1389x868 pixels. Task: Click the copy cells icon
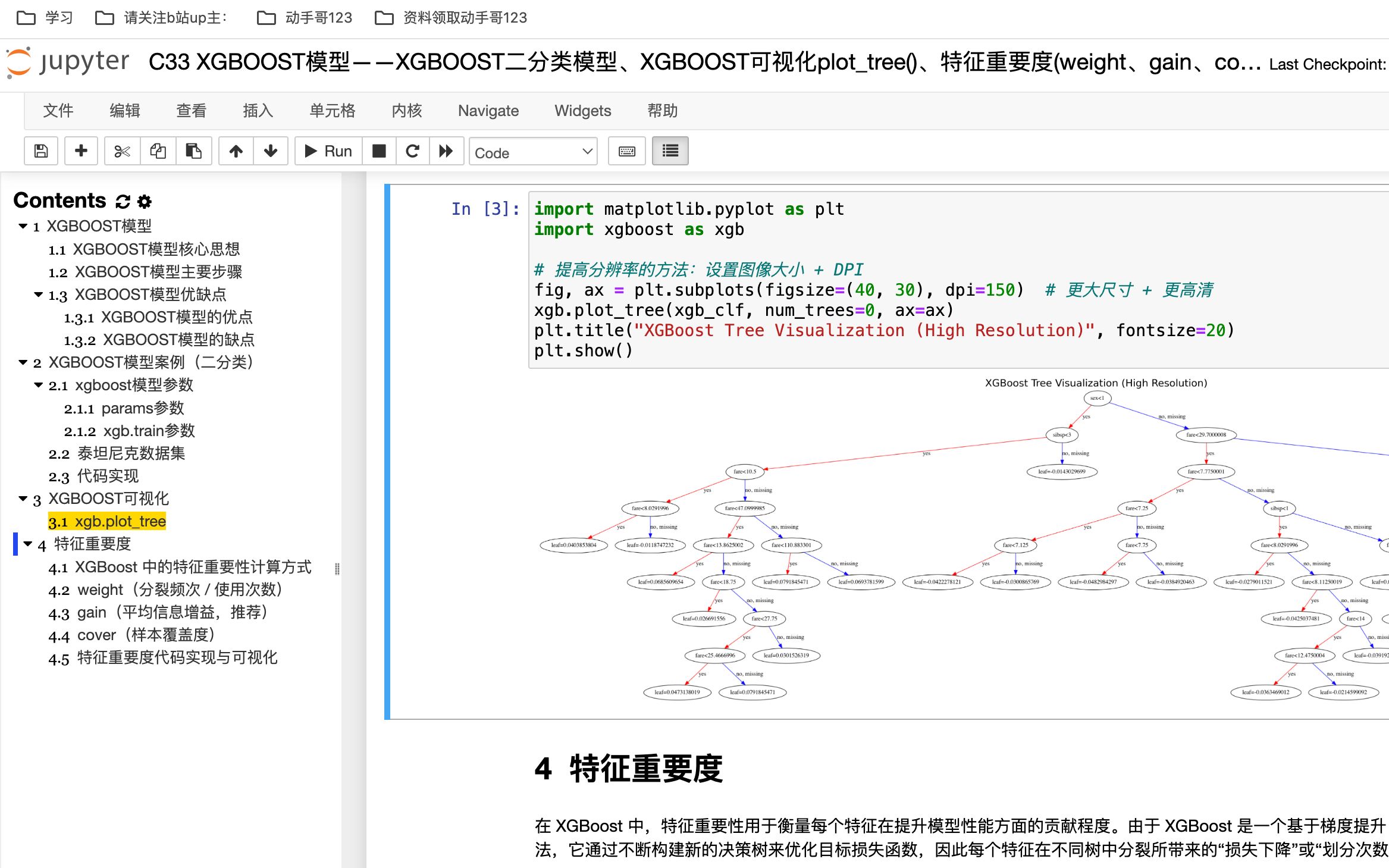click(158, 151)
